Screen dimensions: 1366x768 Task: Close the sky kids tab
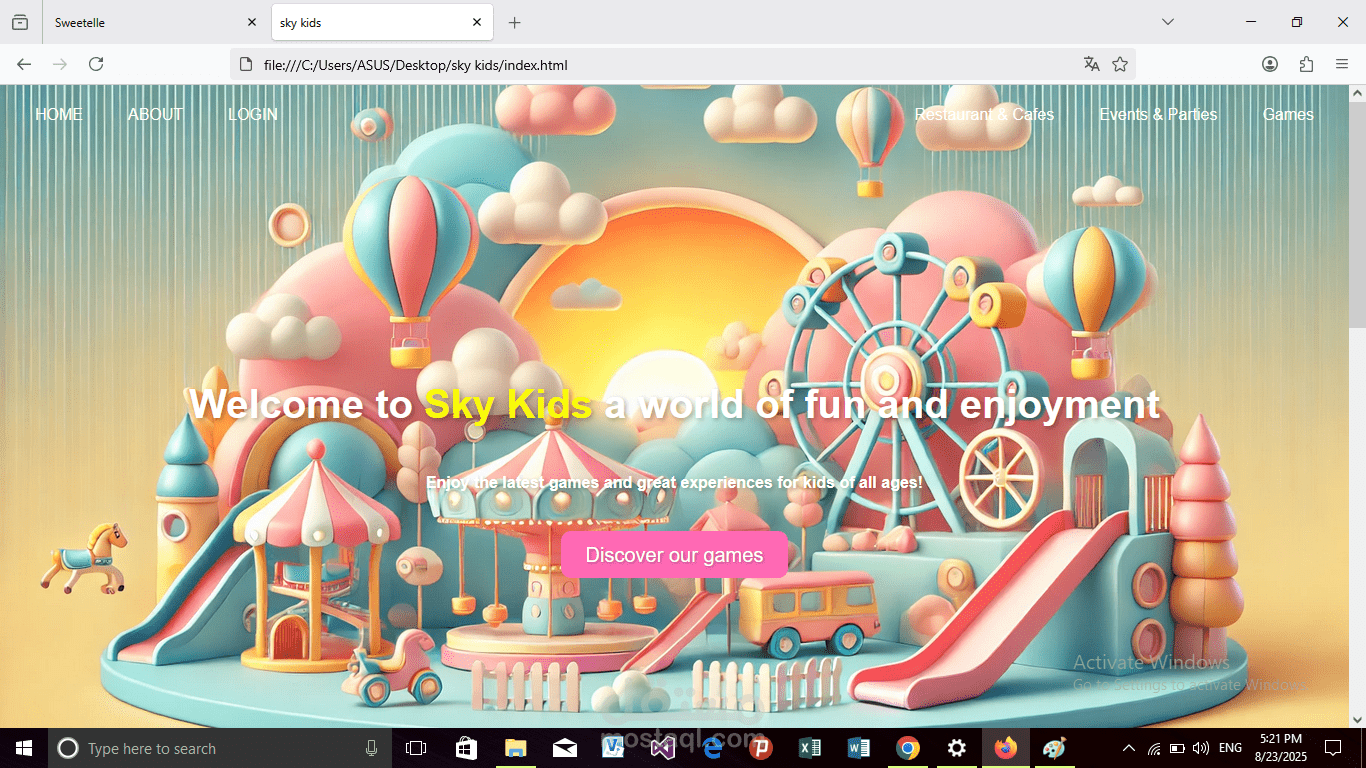pos(477,22)
